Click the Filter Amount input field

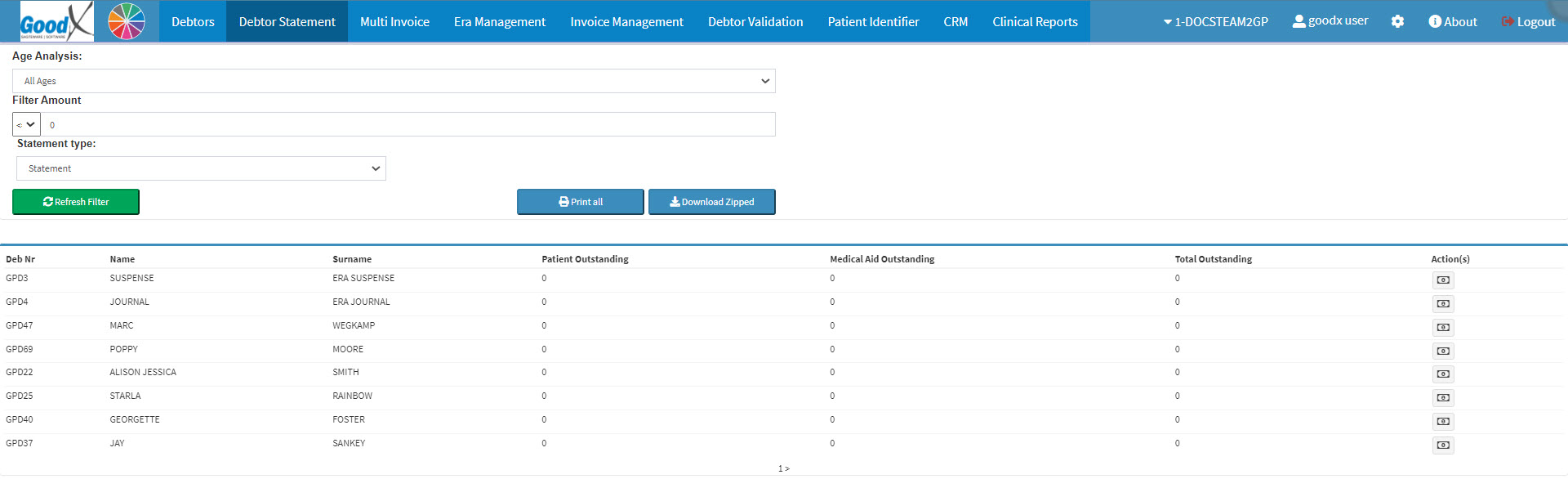coord(408,125)
